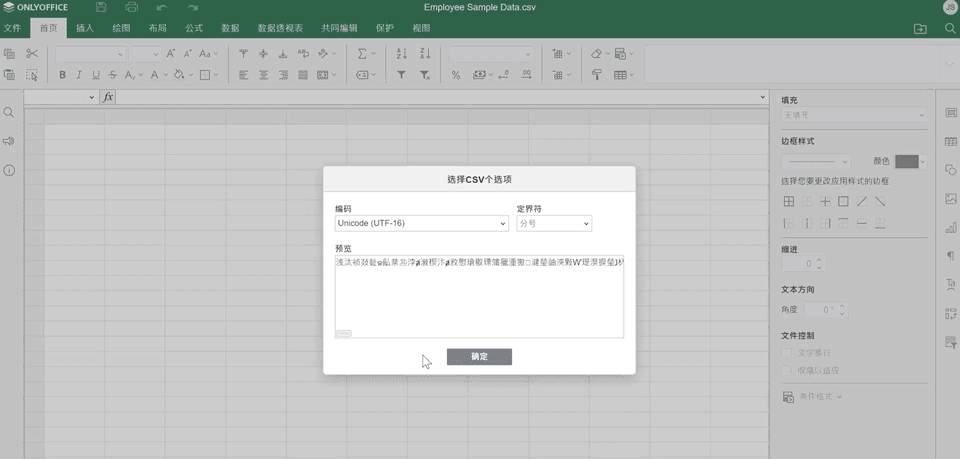Click the Copy icon in toolbar
This screenshot has width=960, height=459.
9,54
